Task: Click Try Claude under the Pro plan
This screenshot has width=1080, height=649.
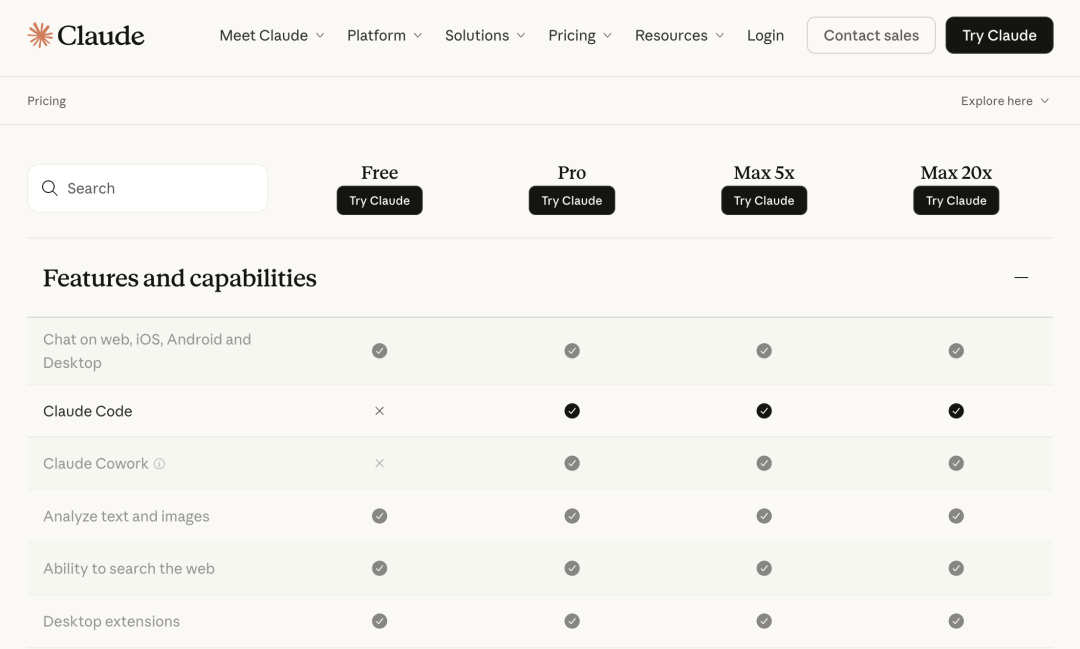Action: point(572,200)
